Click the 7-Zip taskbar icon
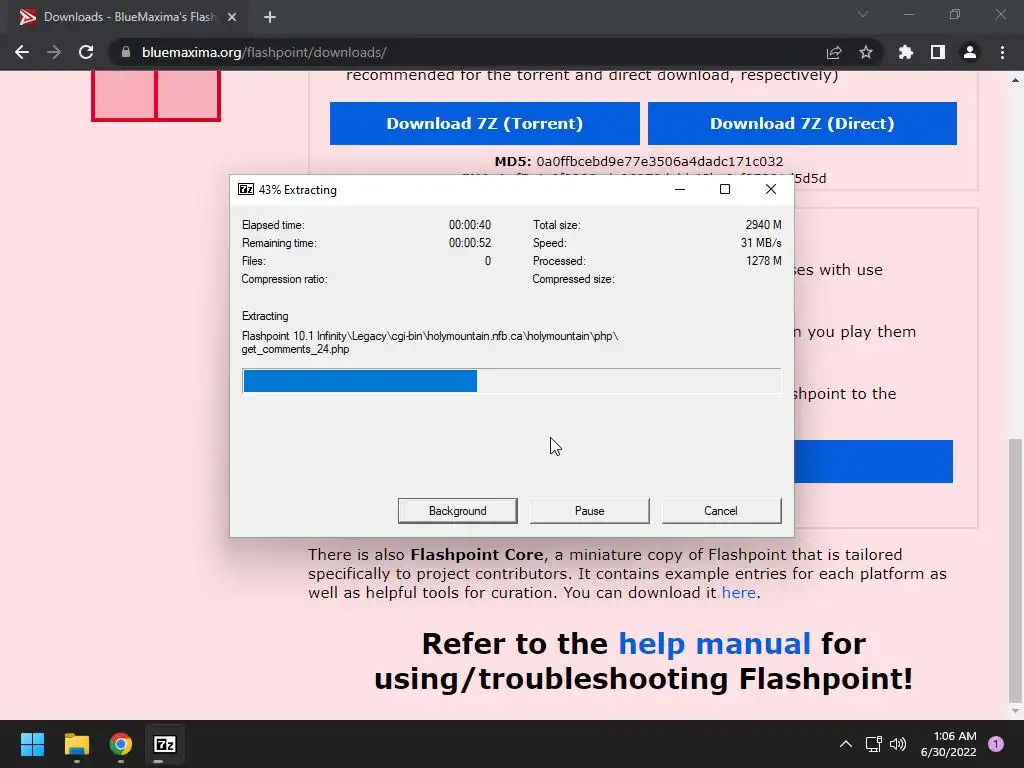 tap(165, 744)
